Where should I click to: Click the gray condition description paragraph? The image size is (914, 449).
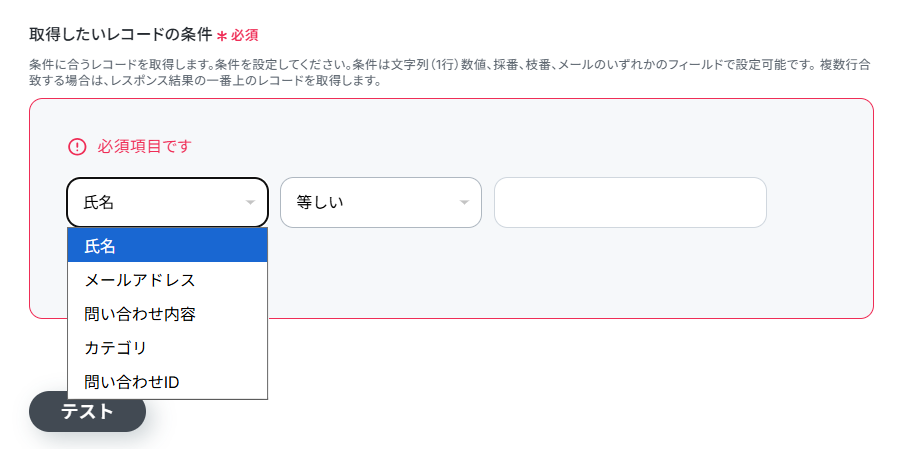(x=450, y=73)
